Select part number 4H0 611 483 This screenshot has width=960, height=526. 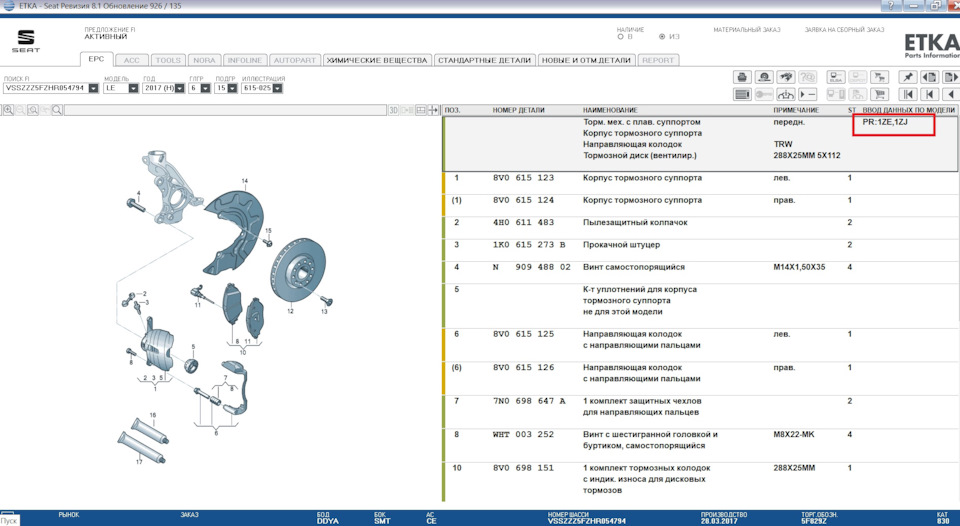(523, 222)
